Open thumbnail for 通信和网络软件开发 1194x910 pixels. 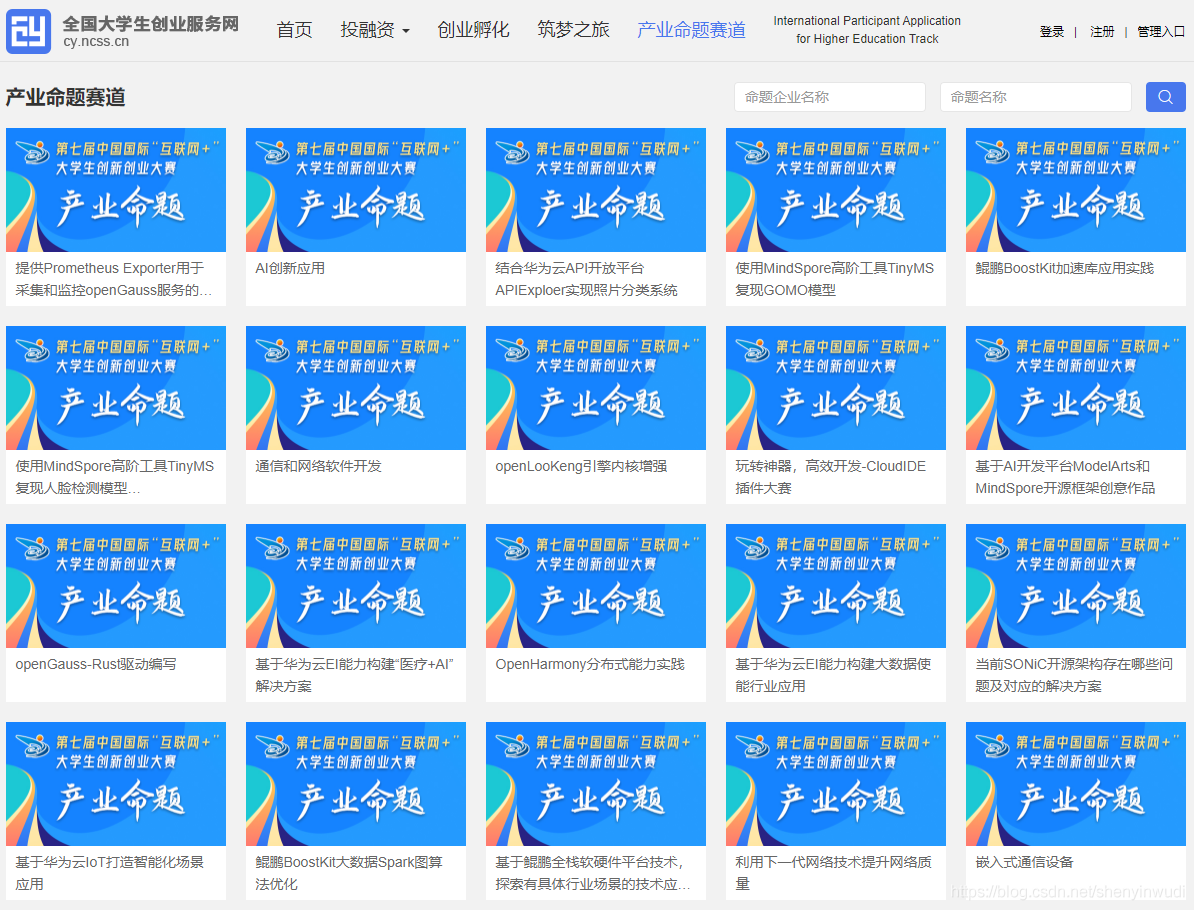point(356,388)
